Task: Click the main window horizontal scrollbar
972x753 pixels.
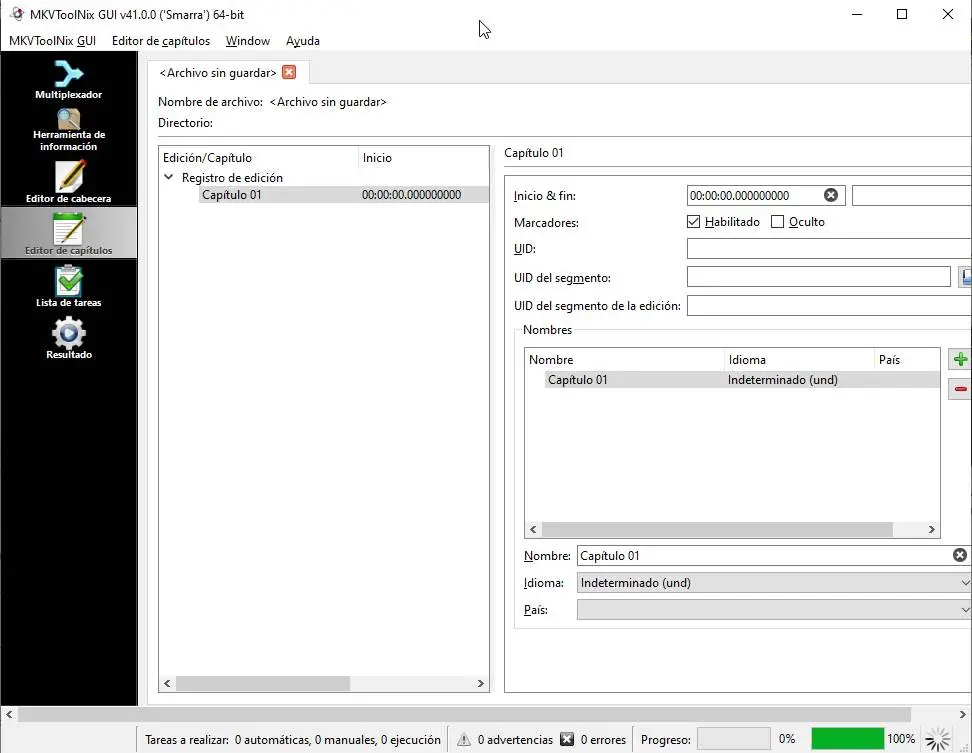Action: pyautogui.click(x=464, y=715)
